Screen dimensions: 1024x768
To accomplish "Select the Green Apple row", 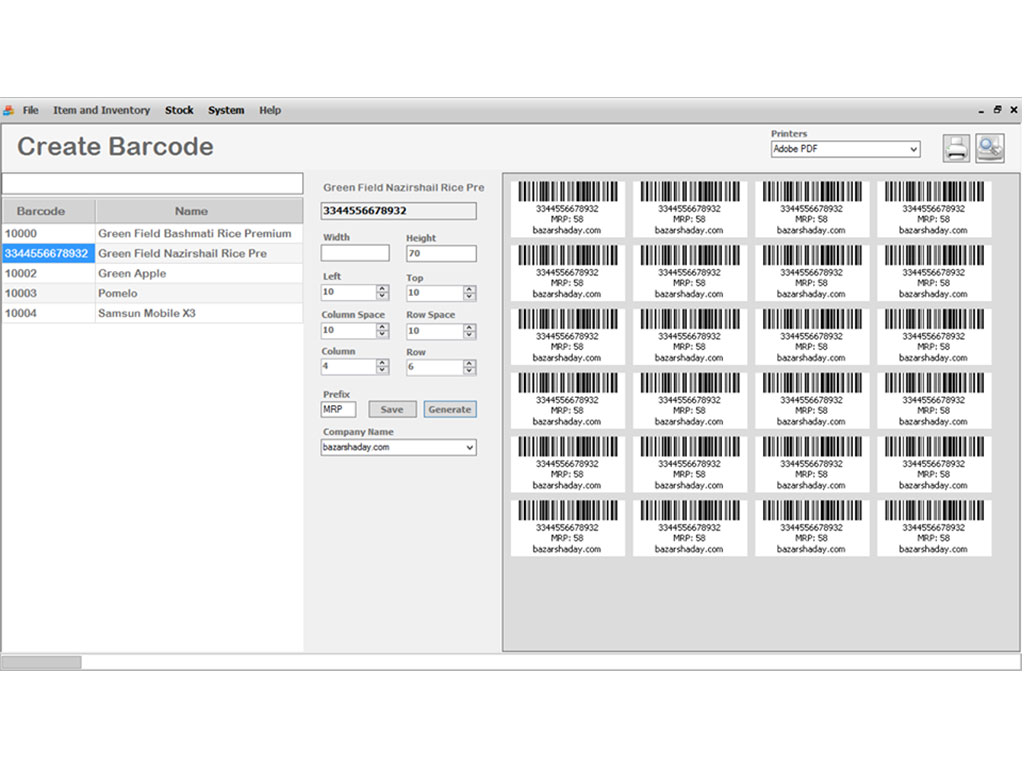I will click(132, 273).
